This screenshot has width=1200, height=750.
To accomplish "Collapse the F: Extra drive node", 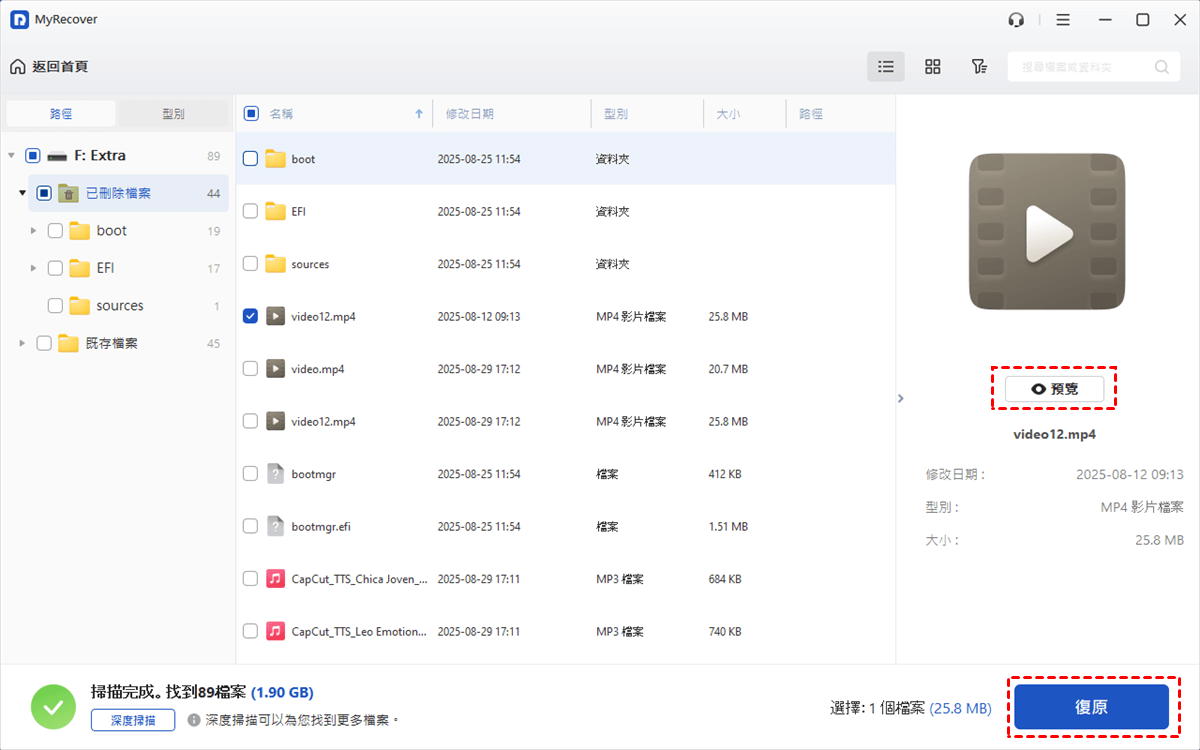I will tap(11, 156).
